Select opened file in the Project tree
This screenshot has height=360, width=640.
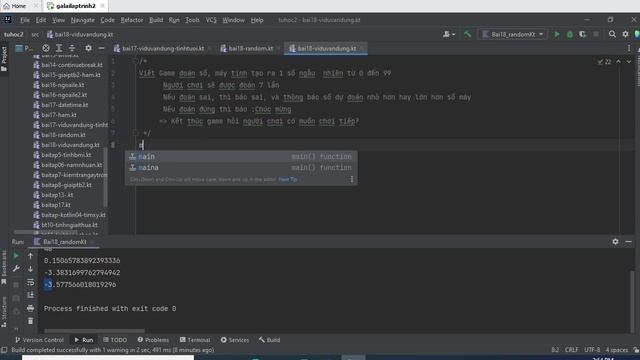46,48
